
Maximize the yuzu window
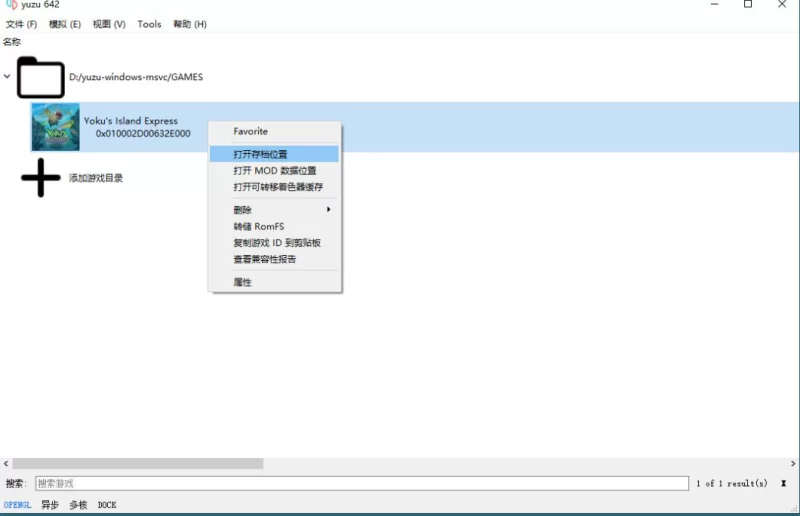point(748,4)
